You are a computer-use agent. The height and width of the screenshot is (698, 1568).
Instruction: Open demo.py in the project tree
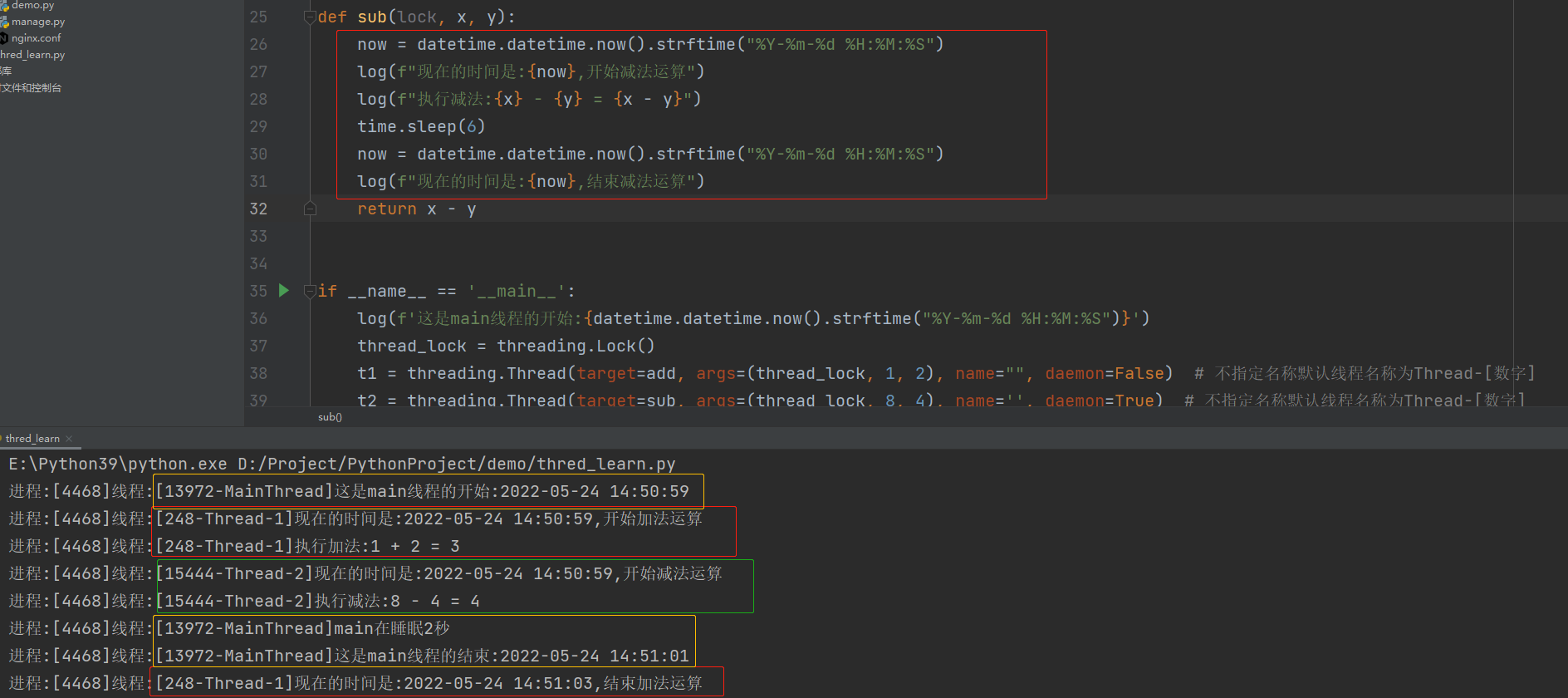[x=32, y=5]
